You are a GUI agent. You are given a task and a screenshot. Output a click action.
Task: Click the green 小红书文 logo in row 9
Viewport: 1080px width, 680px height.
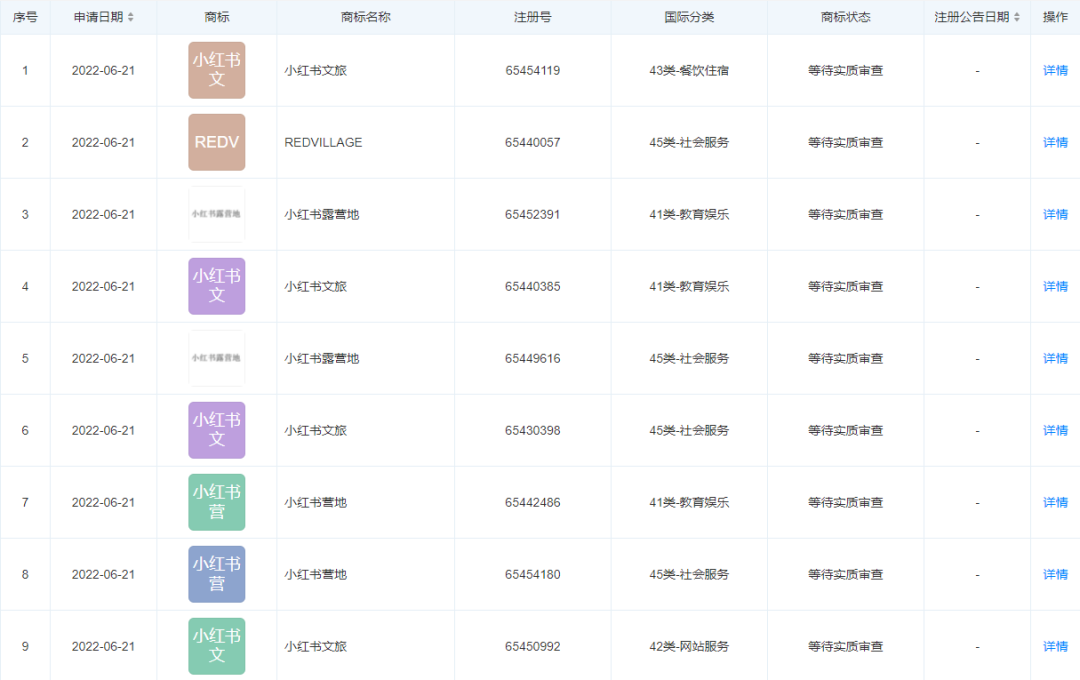pyautogui.click(x=217, y=647)
